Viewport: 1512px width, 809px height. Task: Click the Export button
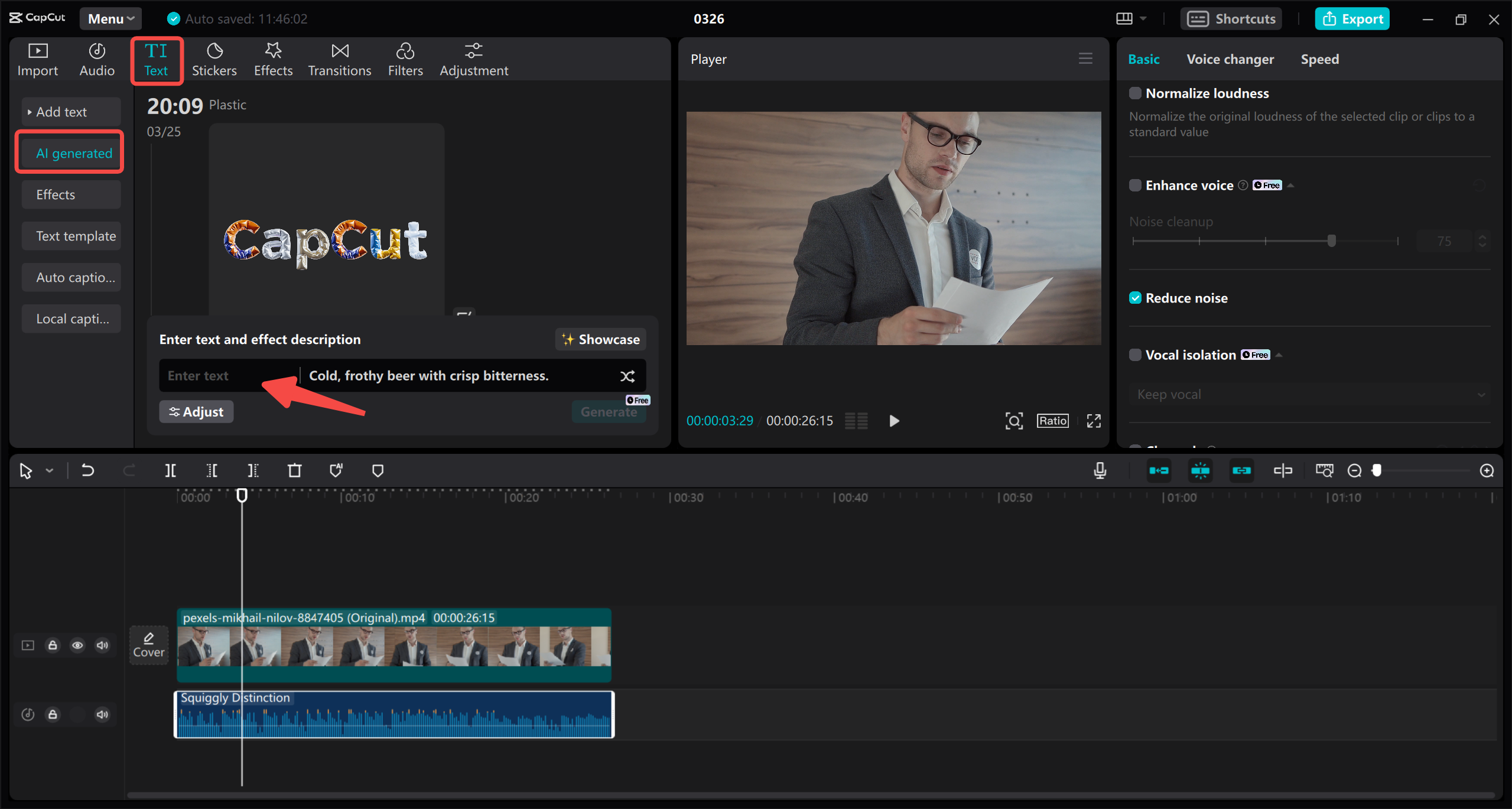(1352, 19)
